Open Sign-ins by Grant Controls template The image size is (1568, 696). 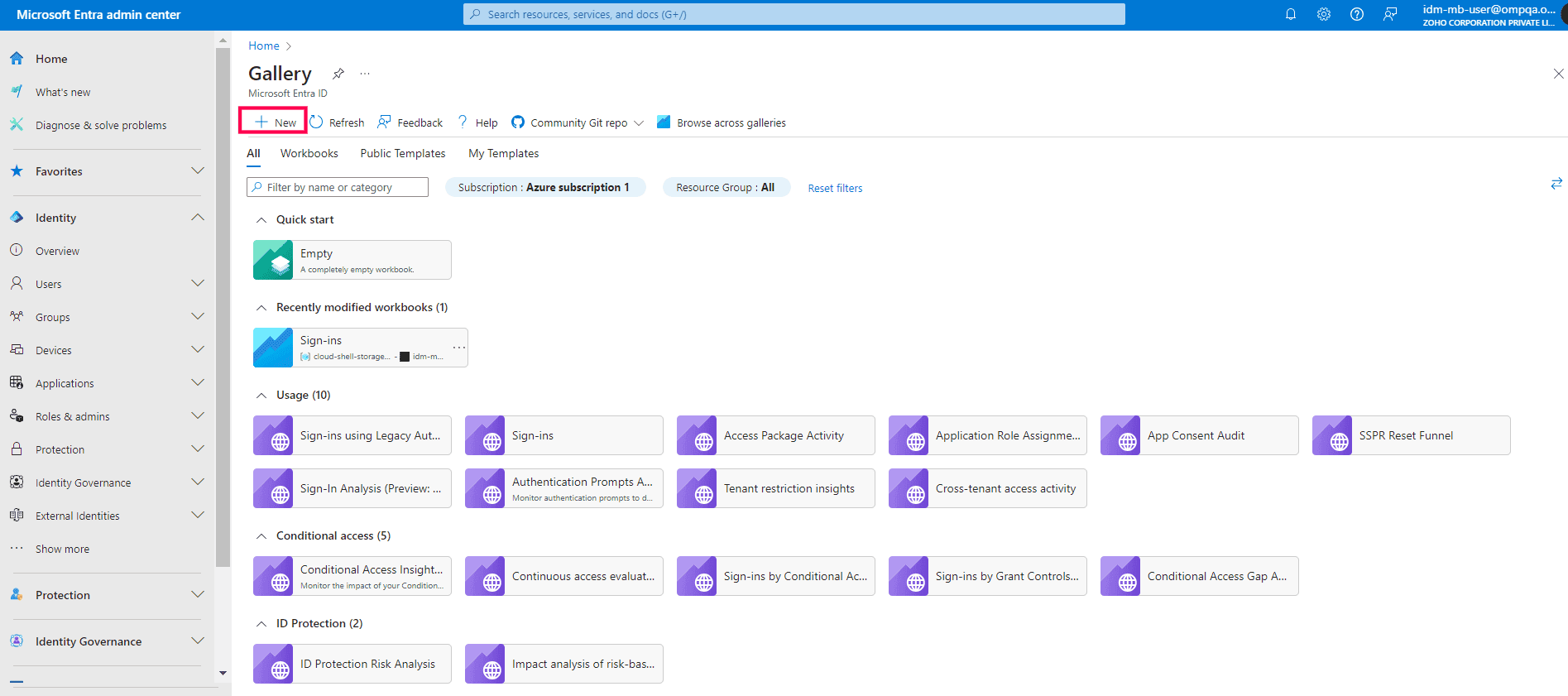pyautogui.click(x=988, y=576)
